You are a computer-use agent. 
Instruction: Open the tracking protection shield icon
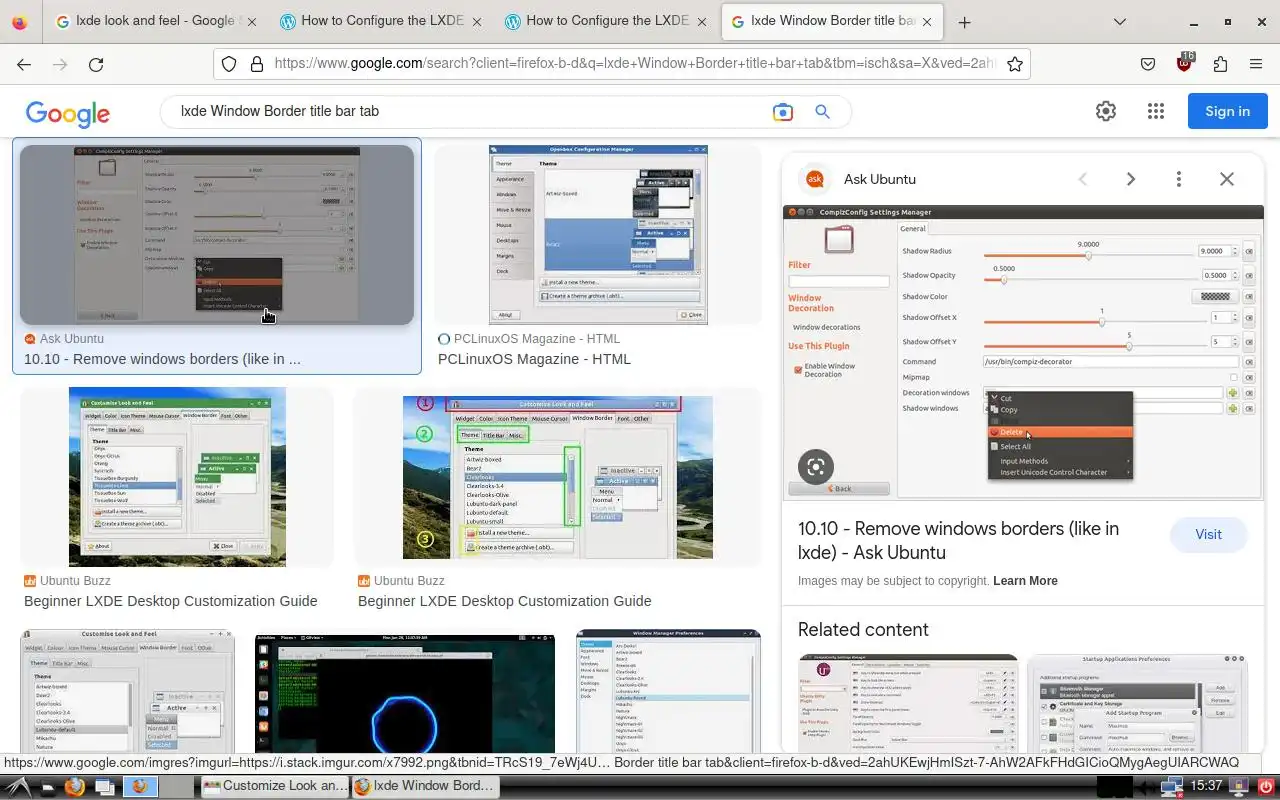(x=229, y=64)
